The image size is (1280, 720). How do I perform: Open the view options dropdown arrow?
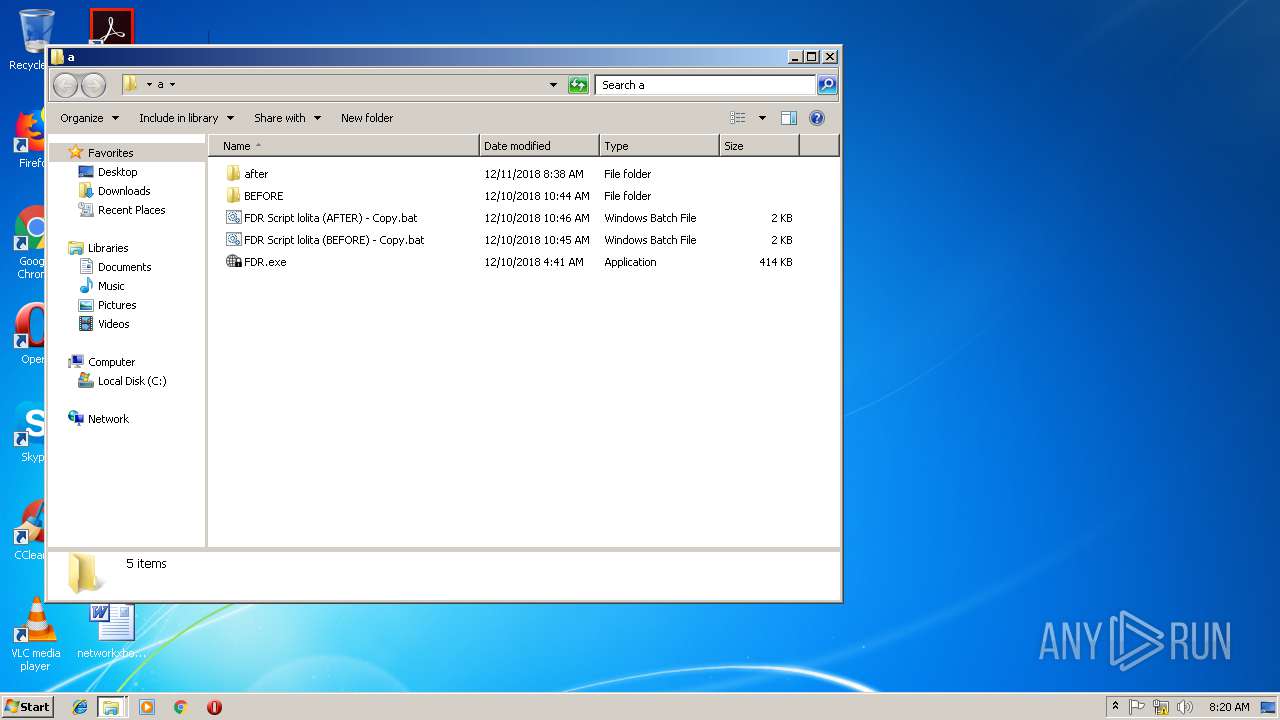coord(762,118)
